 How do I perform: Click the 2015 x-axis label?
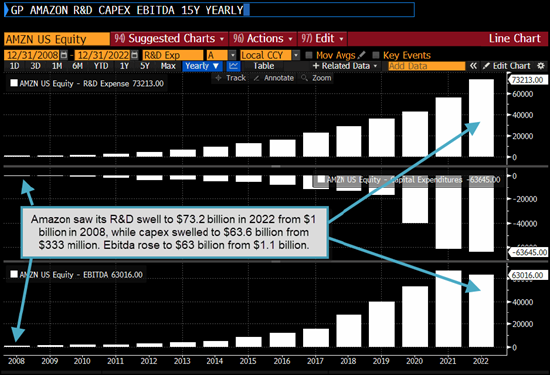click(x=248, y=361)
